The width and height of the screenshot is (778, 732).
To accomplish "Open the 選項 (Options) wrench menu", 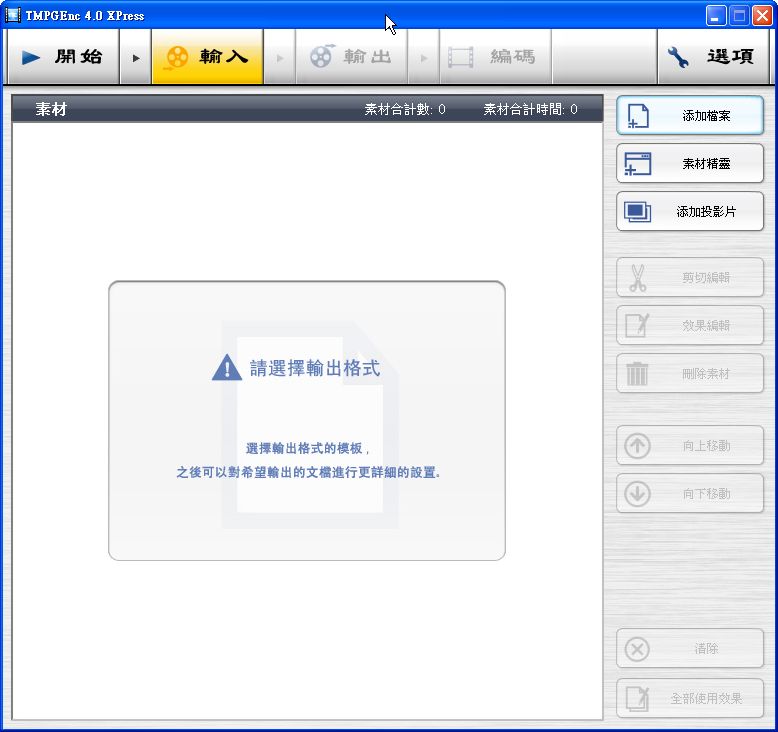I will coord(713,57).
